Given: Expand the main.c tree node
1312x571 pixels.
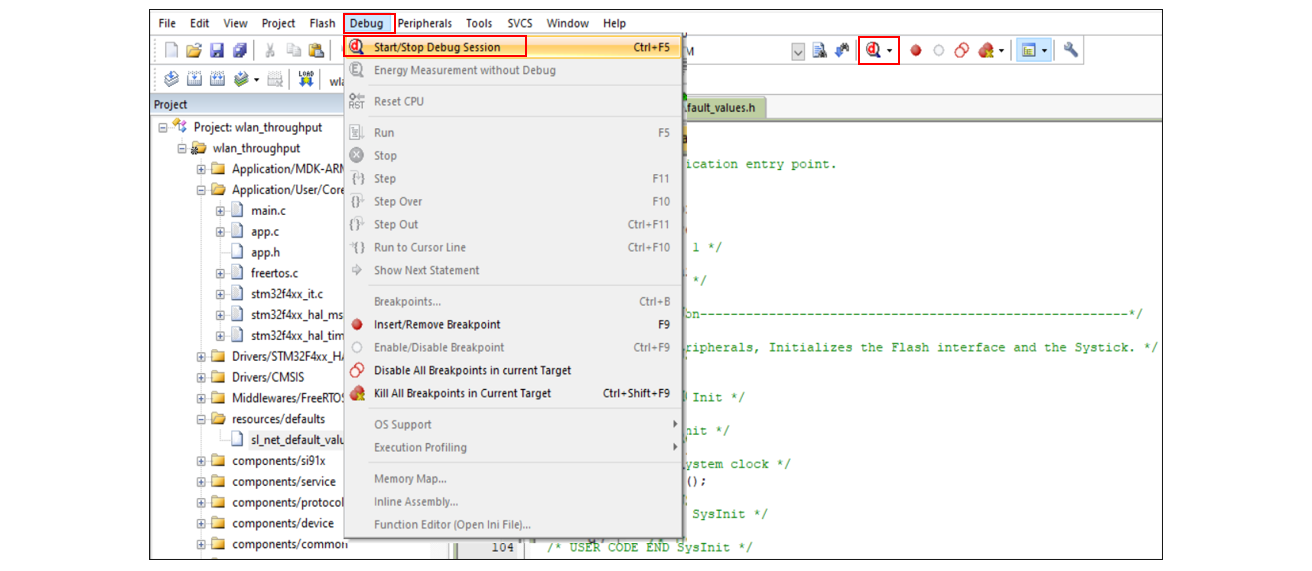Looking at the screenshot, I should 220,211.
